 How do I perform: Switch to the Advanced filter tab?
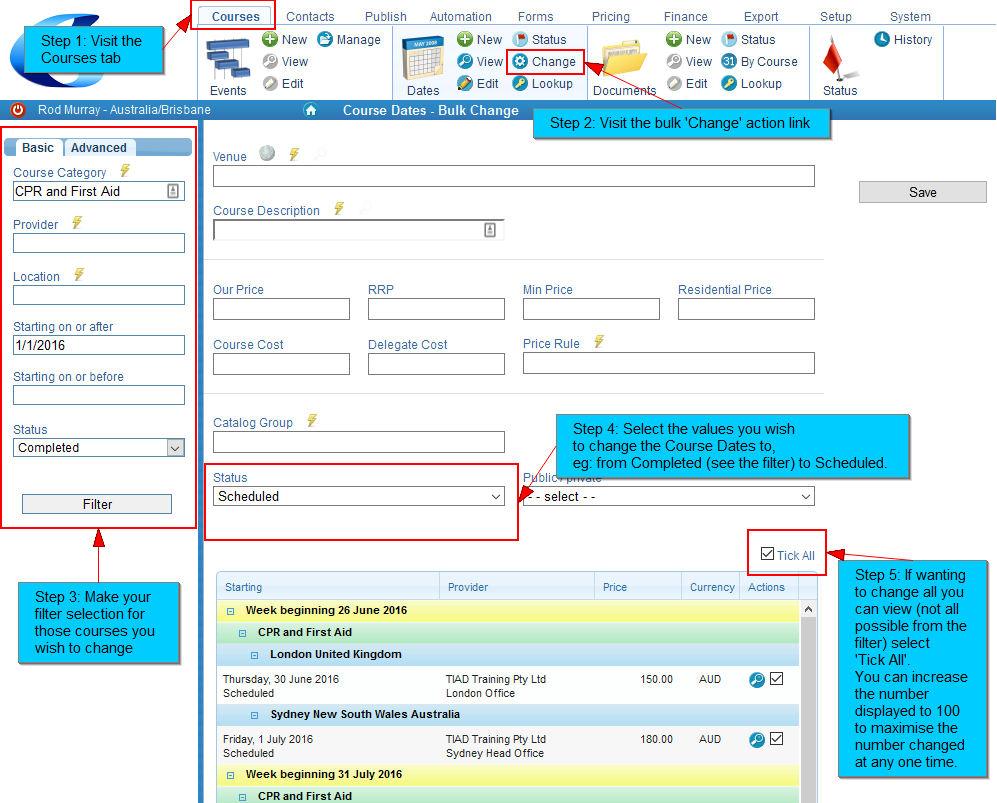pos(99,148)
